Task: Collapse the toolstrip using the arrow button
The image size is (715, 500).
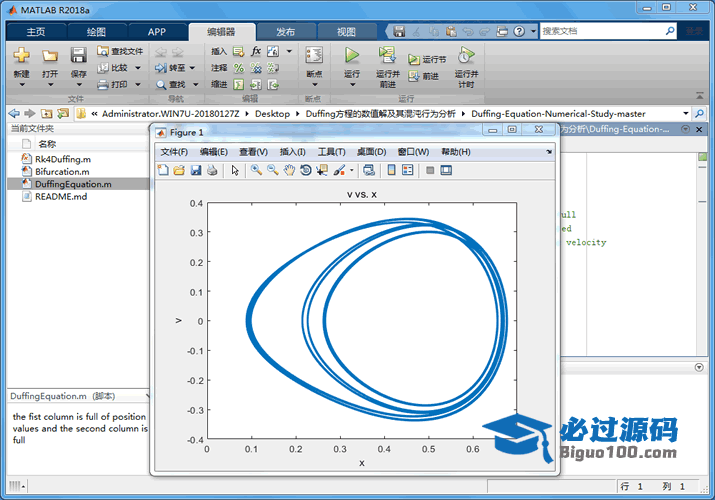Action: pos(699,95)
